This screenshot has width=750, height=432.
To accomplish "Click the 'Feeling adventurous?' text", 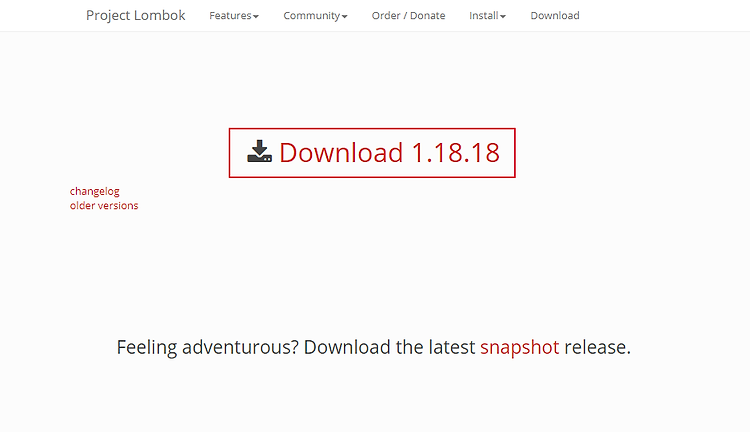I will (x=208, y=347).
